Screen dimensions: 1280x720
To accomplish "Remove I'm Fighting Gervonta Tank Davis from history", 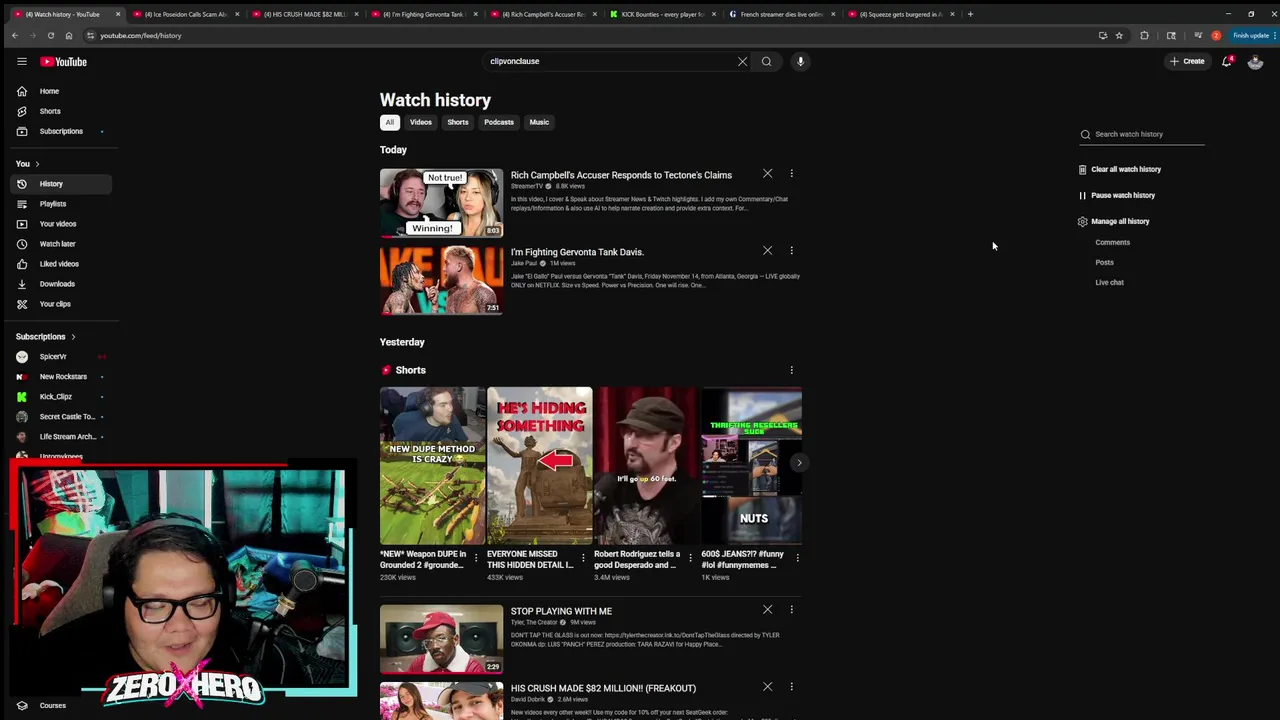I will (x=767, y=251).
